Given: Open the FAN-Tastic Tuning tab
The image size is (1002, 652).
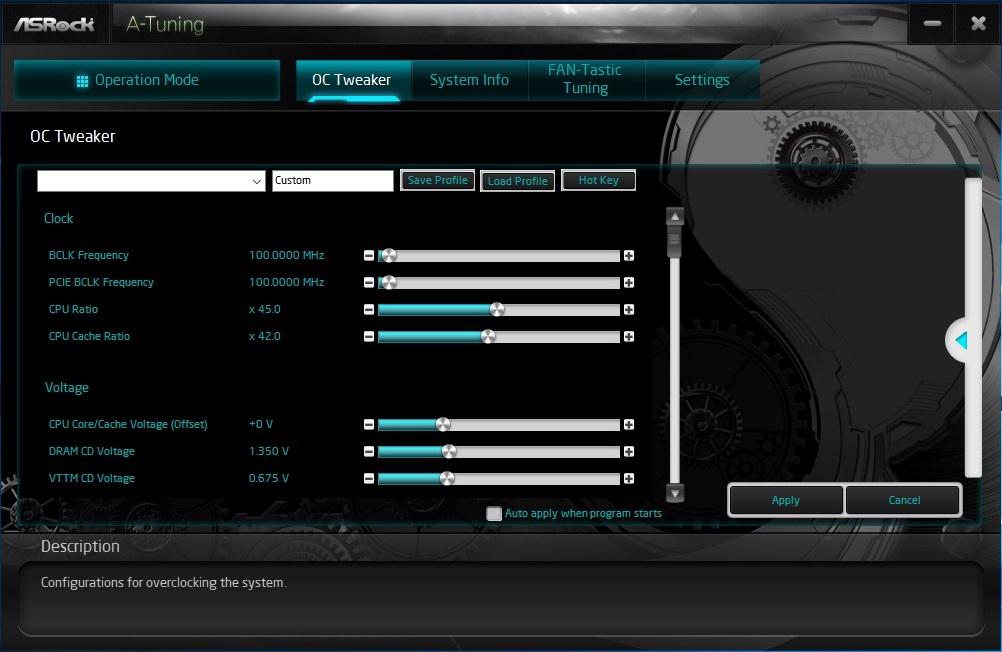Looking at the screenshot, I should pos(585,79).
